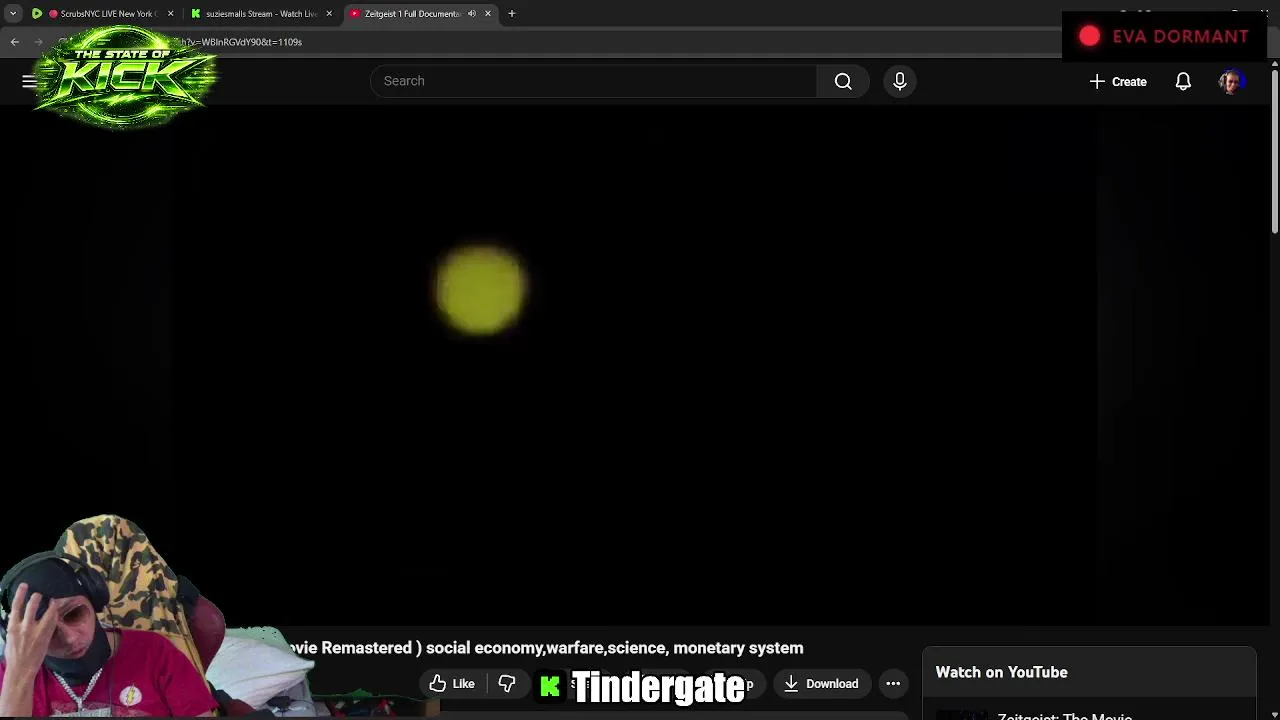Click the Watch on YouTube heading

(1001, 672)
